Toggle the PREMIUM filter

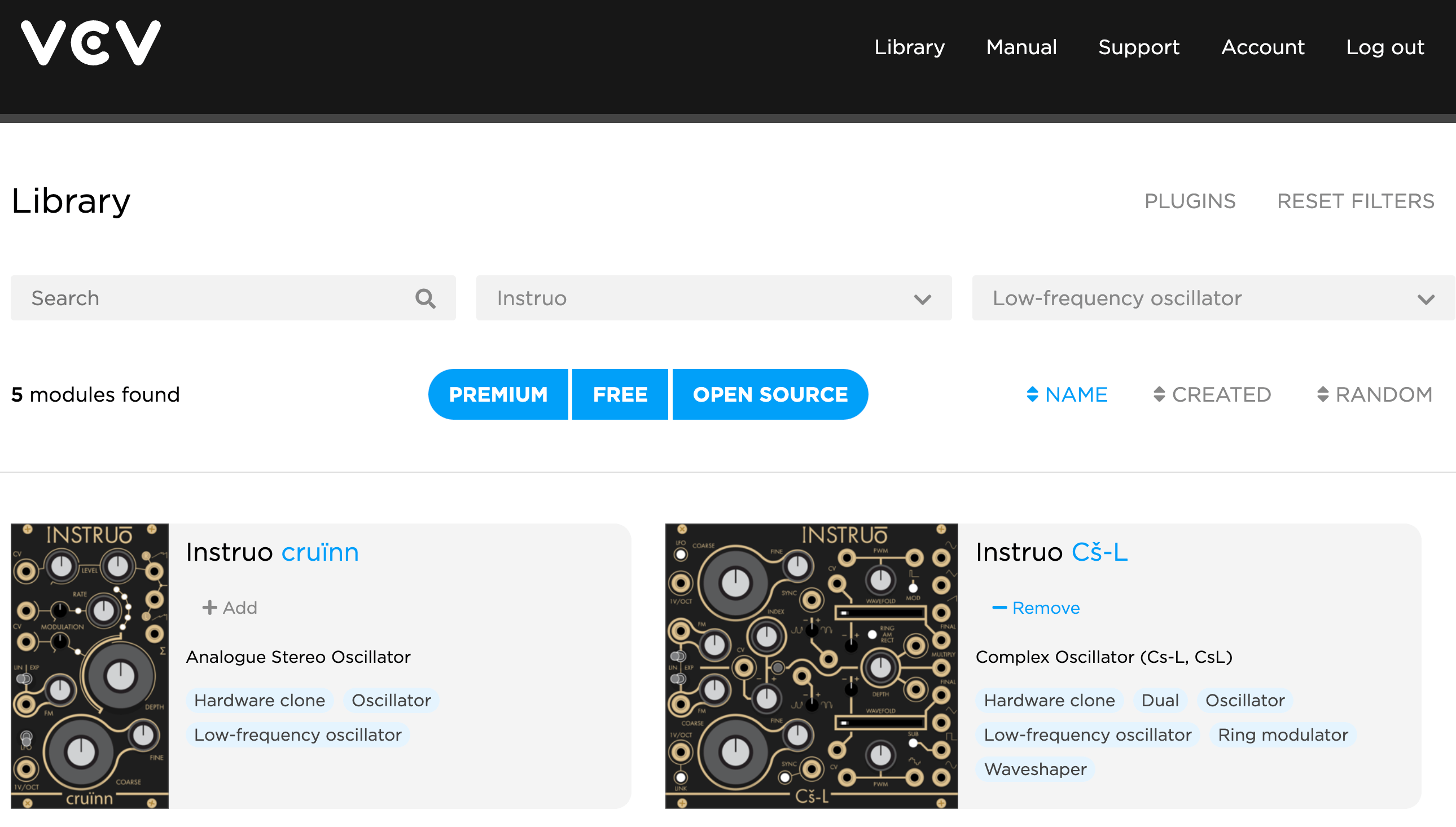point(498,394)
